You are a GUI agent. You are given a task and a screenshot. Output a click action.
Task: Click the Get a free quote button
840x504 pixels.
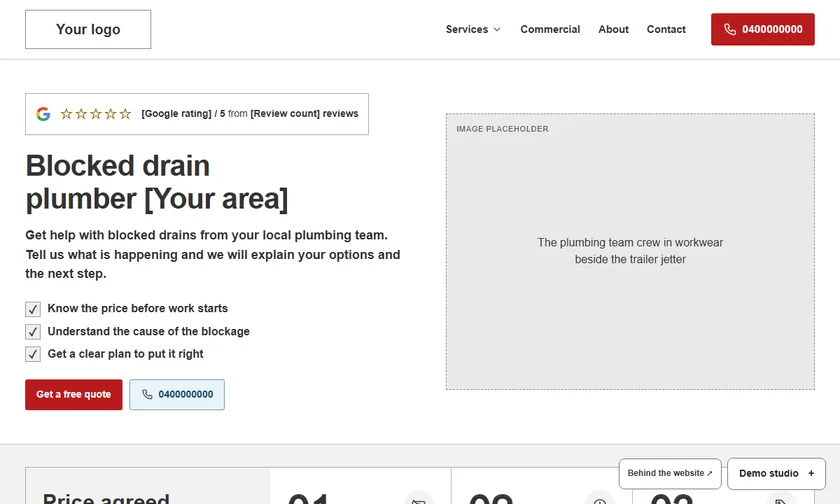coord(73,395)
